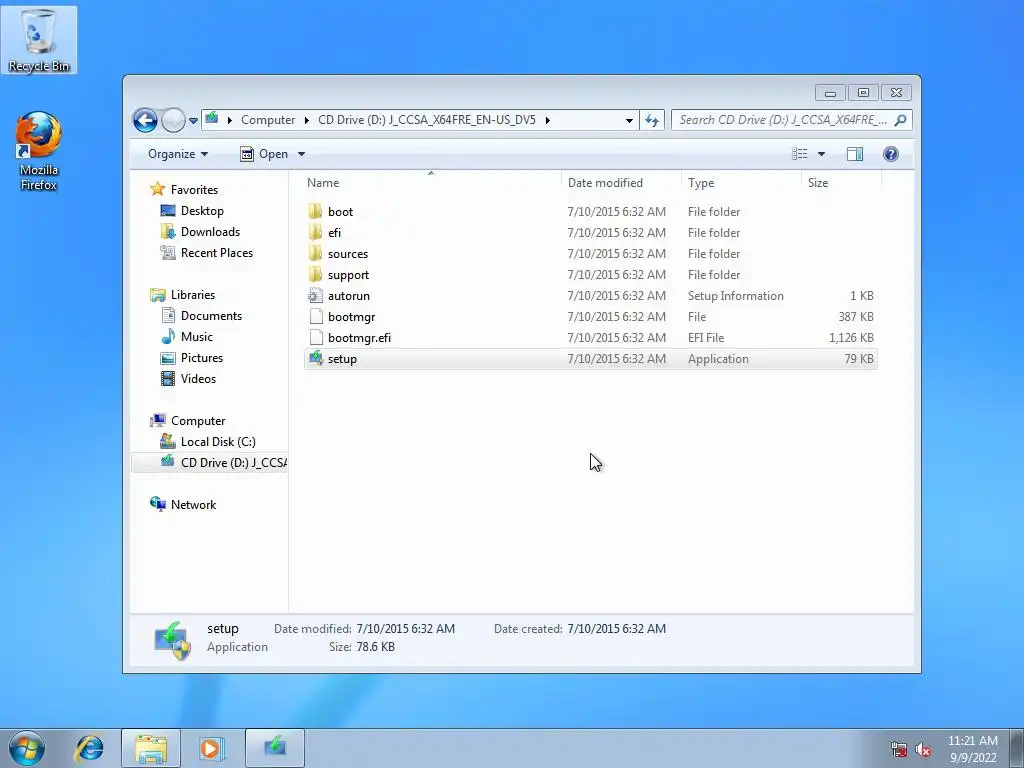The height and width of the screenshot is (768, 1024).
Task: Click the refresh button beside address bar
Action: point(652,120)
